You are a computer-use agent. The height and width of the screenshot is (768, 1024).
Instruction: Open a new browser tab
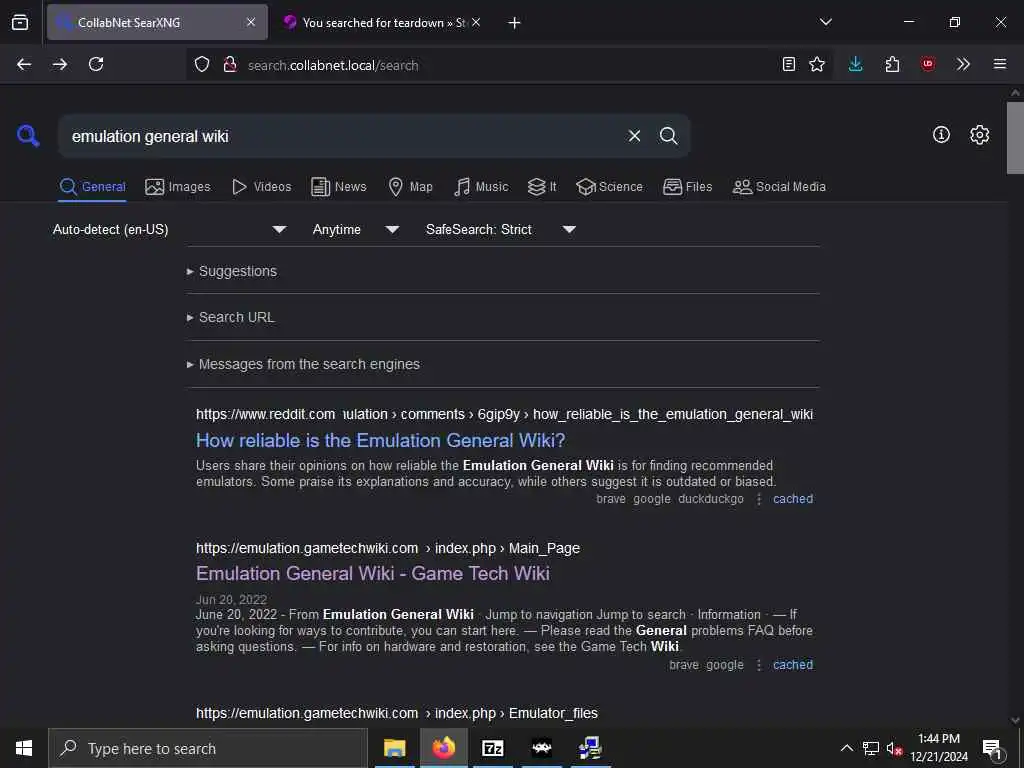514,23
